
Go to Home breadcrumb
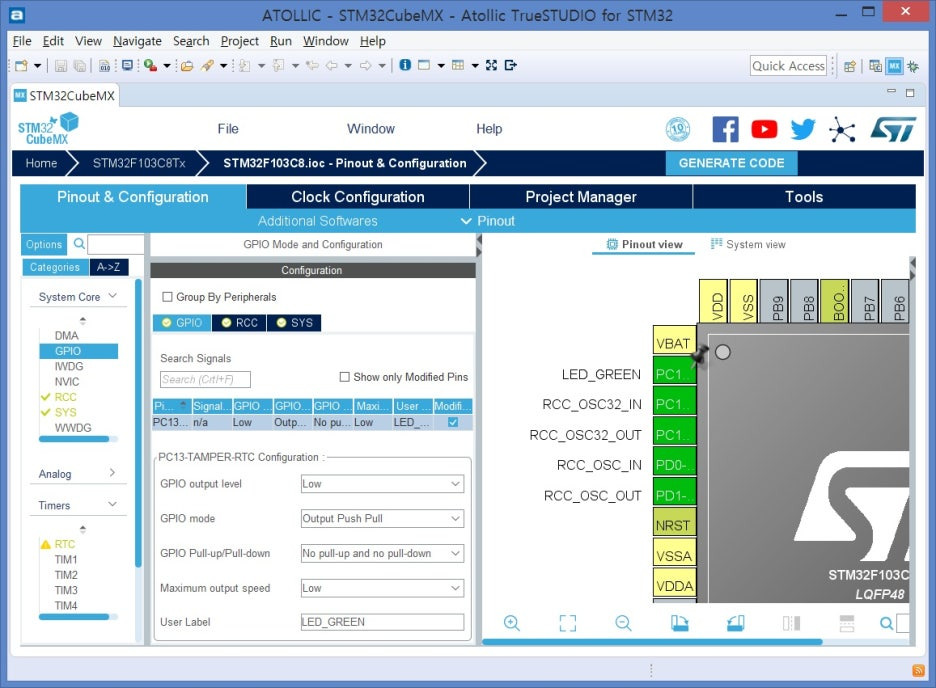[41, 163]
